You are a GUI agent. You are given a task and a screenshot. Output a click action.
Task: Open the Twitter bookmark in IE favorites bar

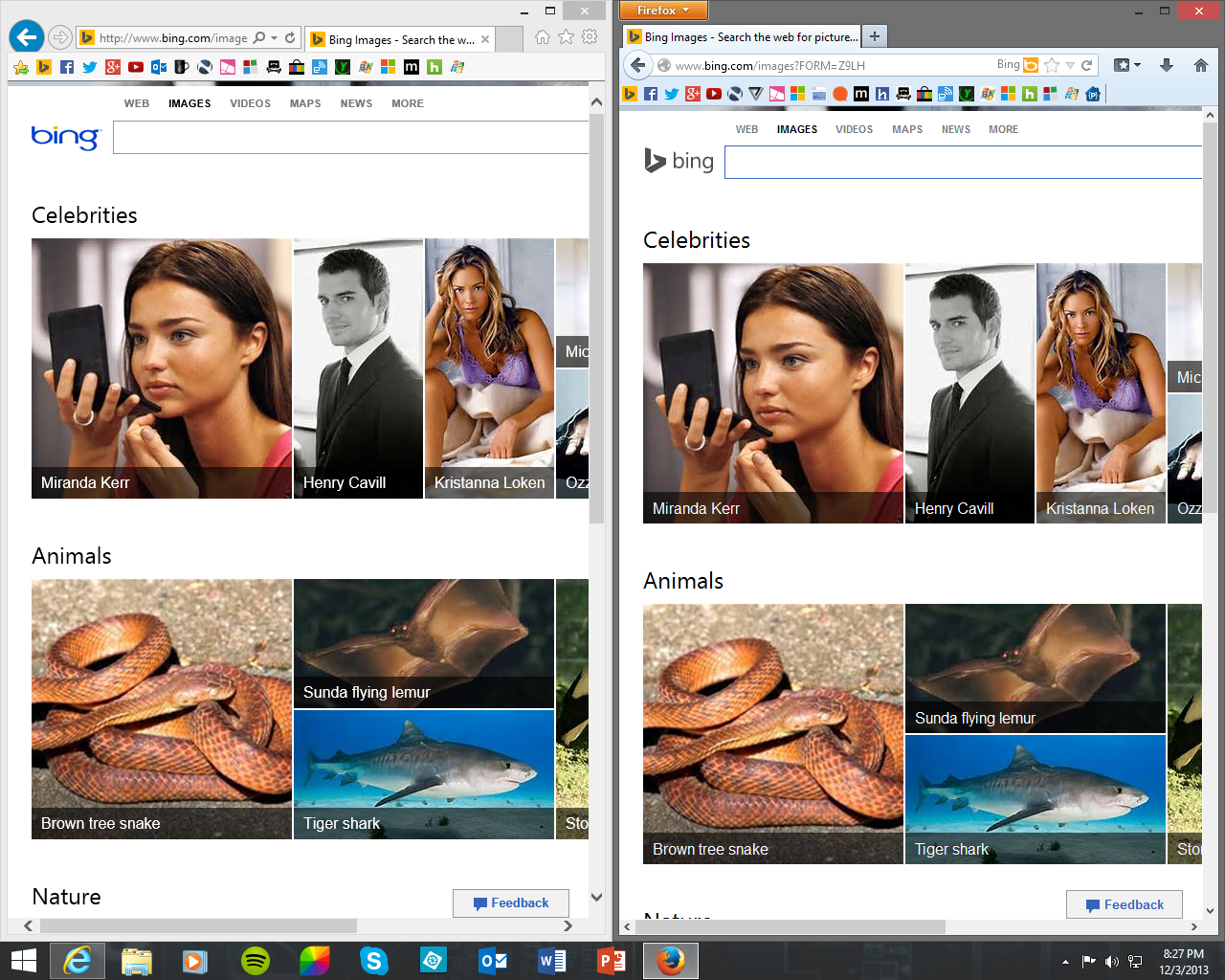89,67
